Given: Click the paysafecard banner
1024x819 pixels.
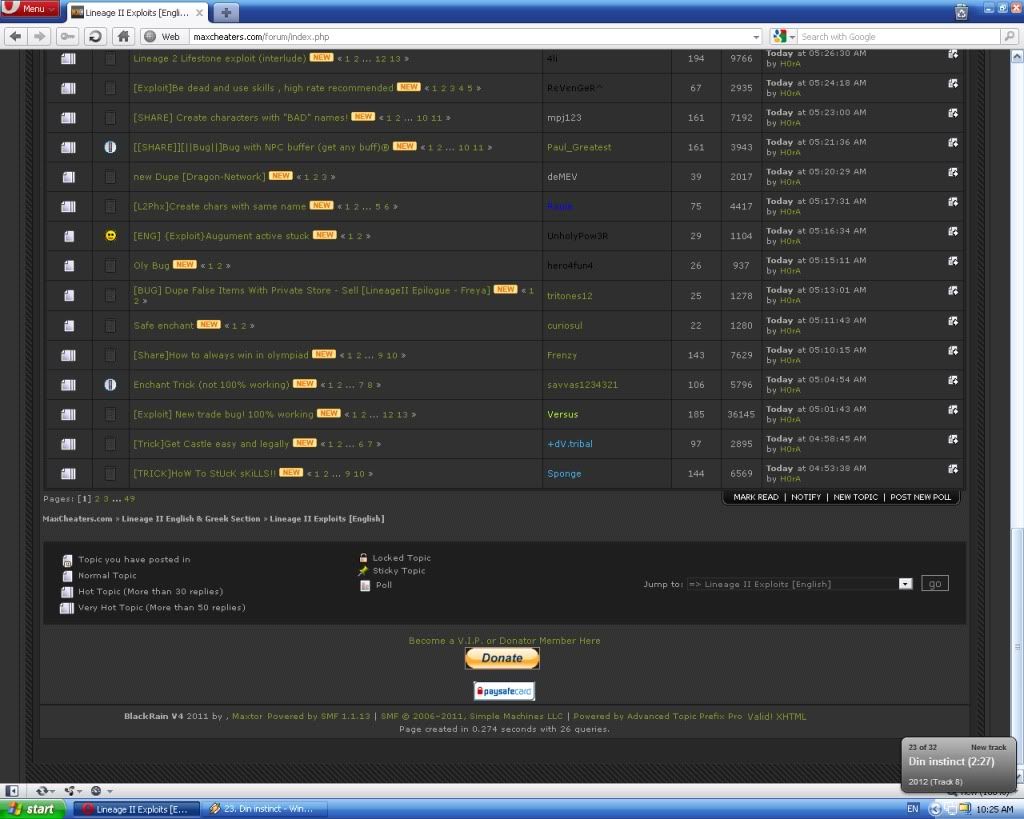Looking at the screenshot, I should tap(504, 691).
